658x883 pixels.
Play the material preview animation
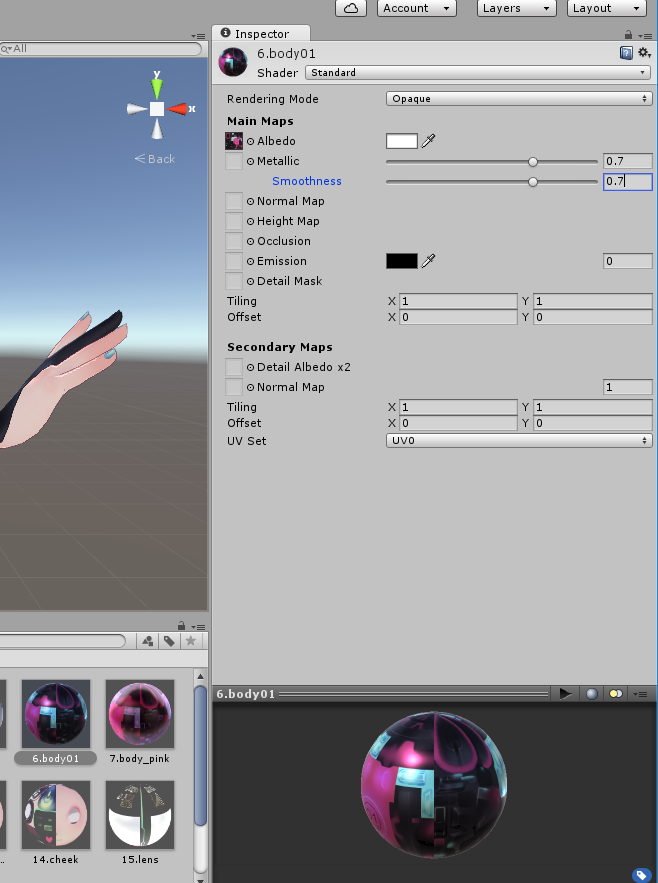pyautogui.click(x=565, y=694)
